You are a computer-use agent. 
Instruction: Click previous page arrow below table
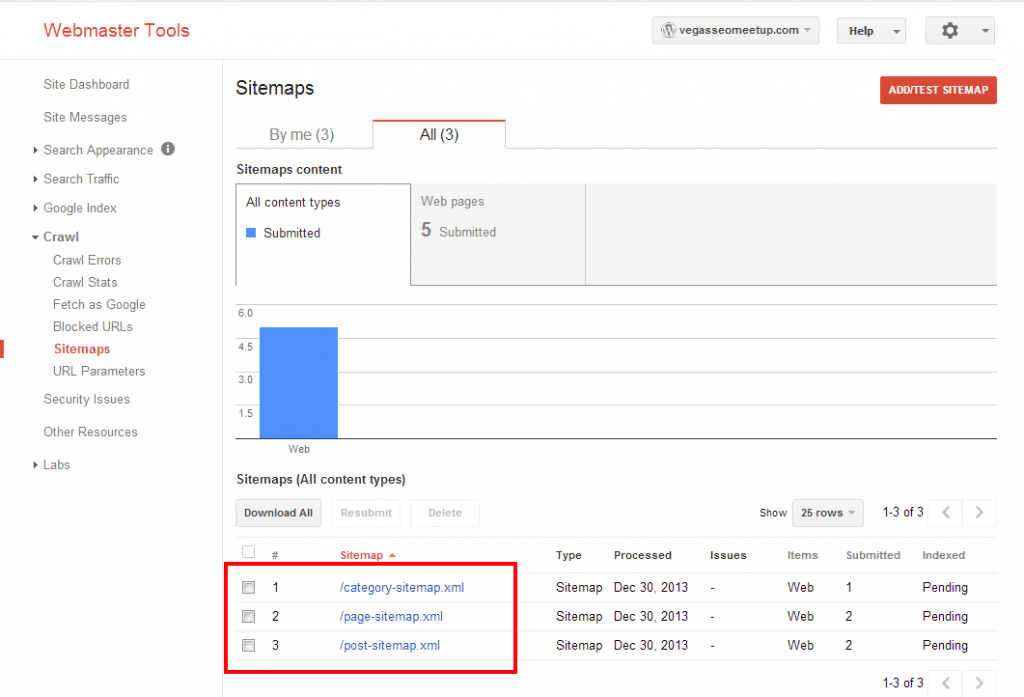946,683
